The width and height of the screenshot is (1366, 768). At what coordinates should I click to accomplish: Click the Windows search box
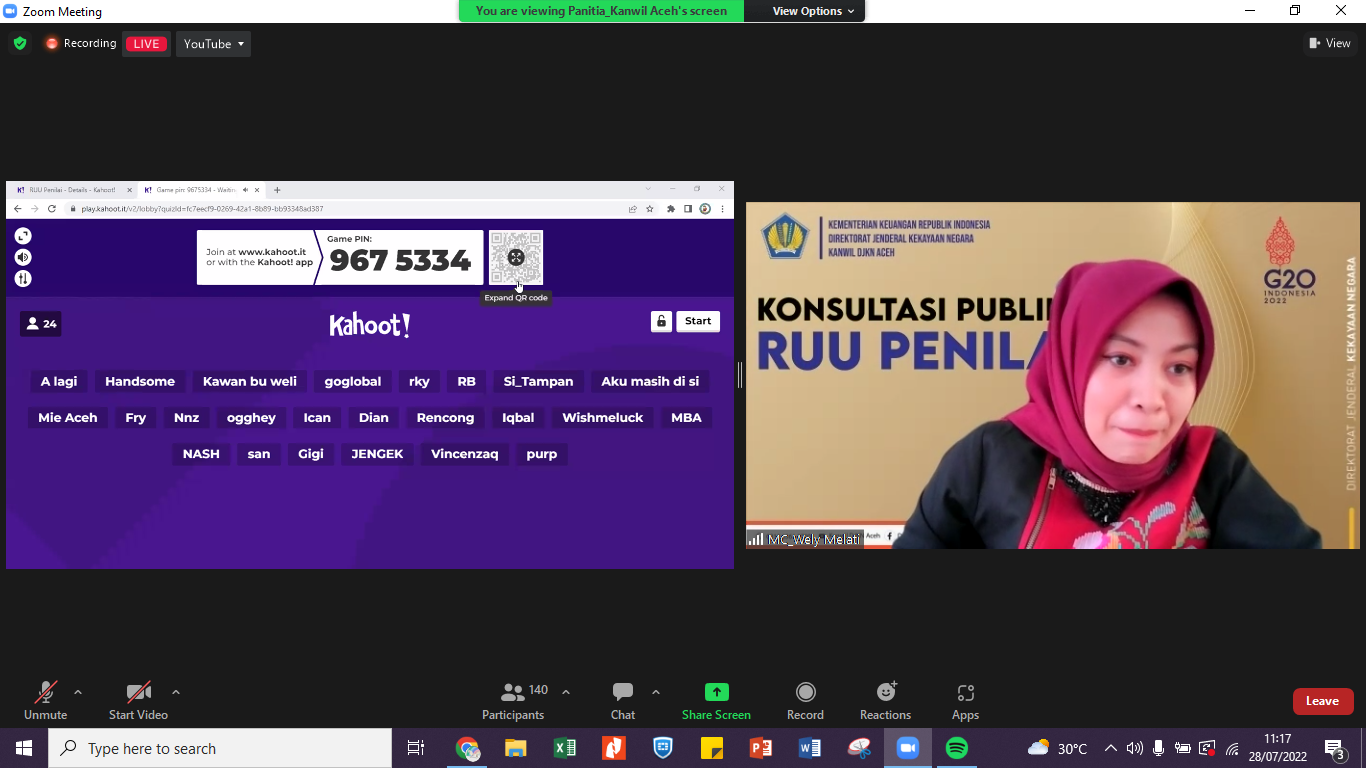[x=220, y=748]
